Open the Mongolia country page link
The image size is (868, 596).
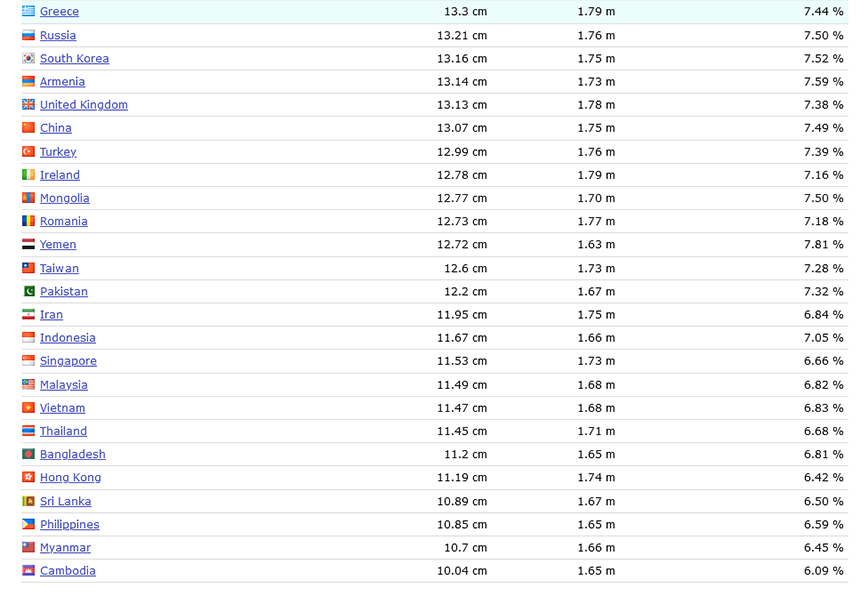tap(64, 198)
